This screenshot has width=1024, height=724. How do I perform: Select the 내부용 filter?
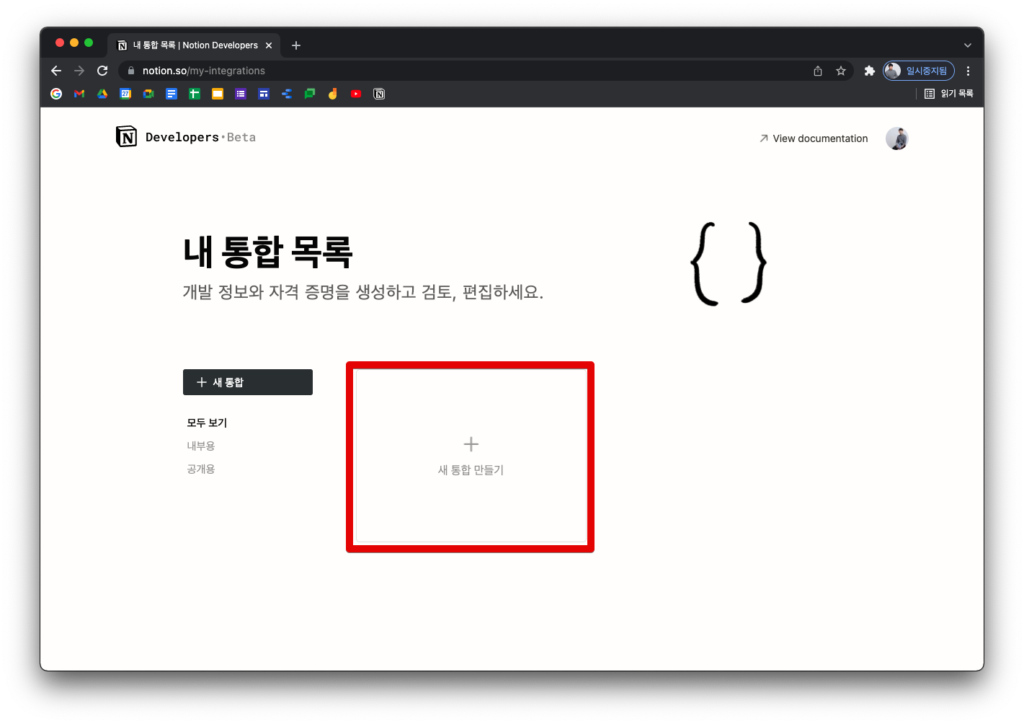[200, 446]
